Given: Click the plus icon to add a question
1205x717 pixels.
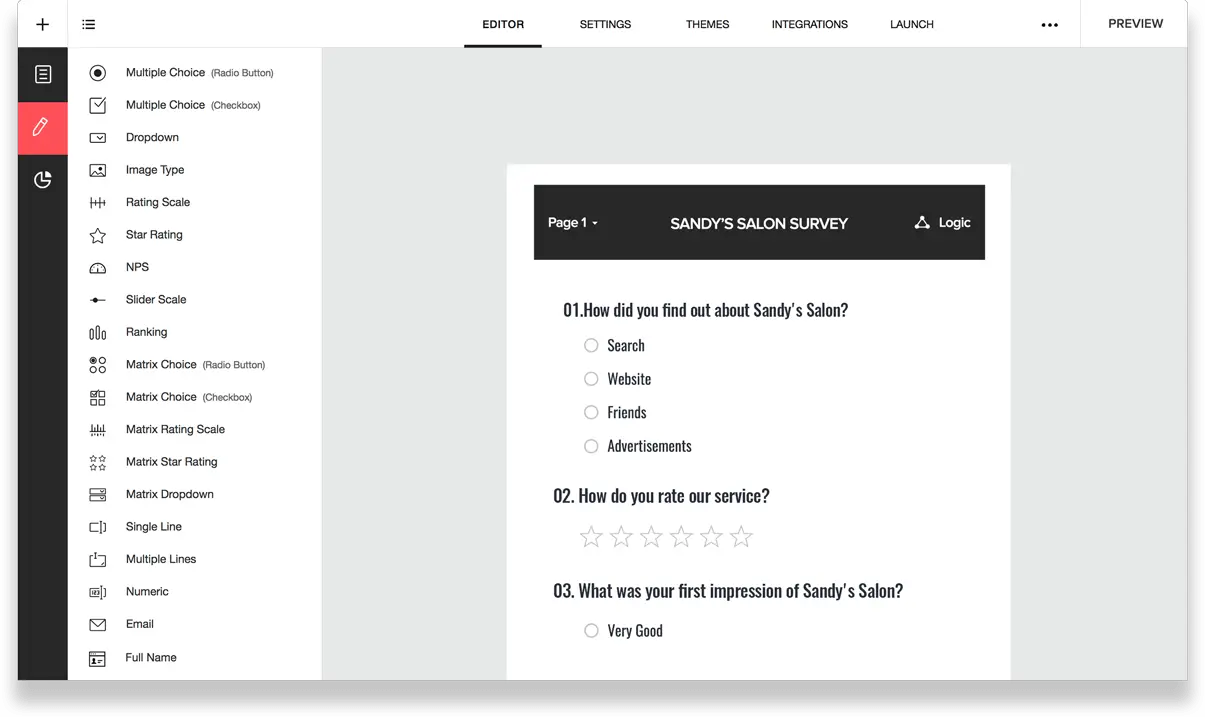Looking at the screenshot, I should coord(42,23).
